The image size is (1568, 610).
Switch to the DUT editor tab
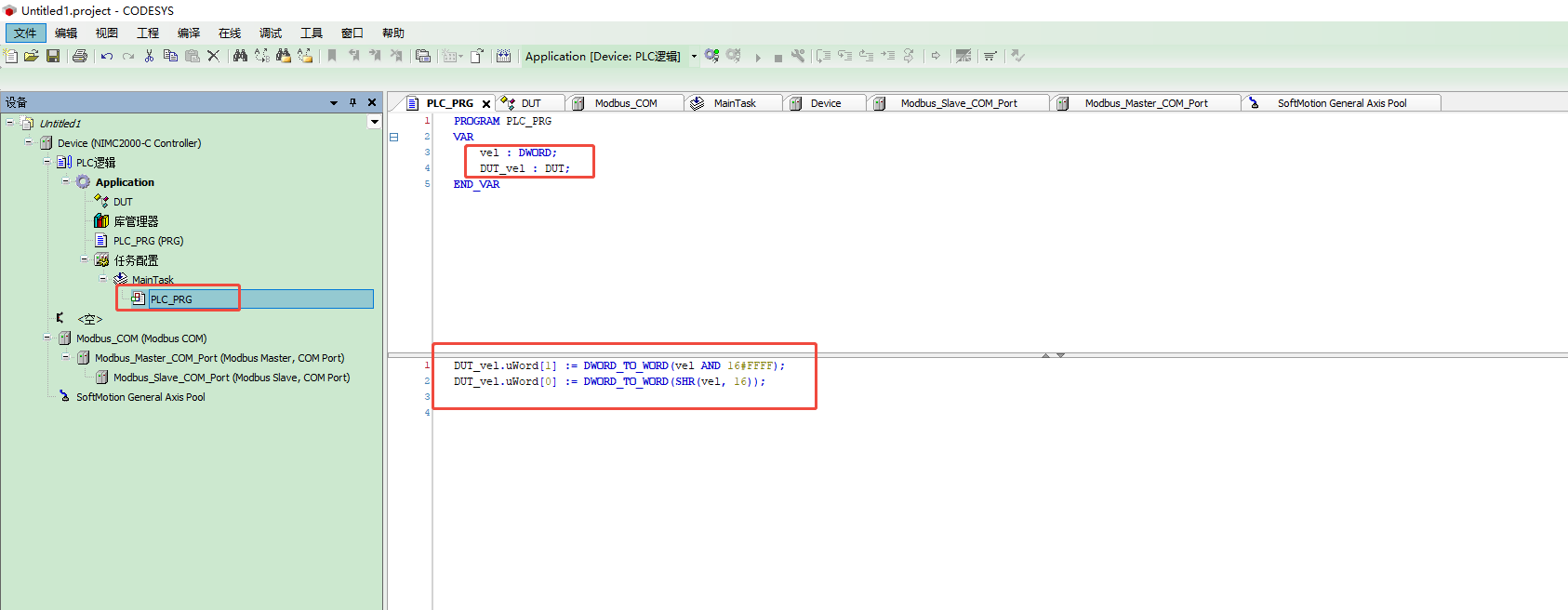click(x=530, y=103)
